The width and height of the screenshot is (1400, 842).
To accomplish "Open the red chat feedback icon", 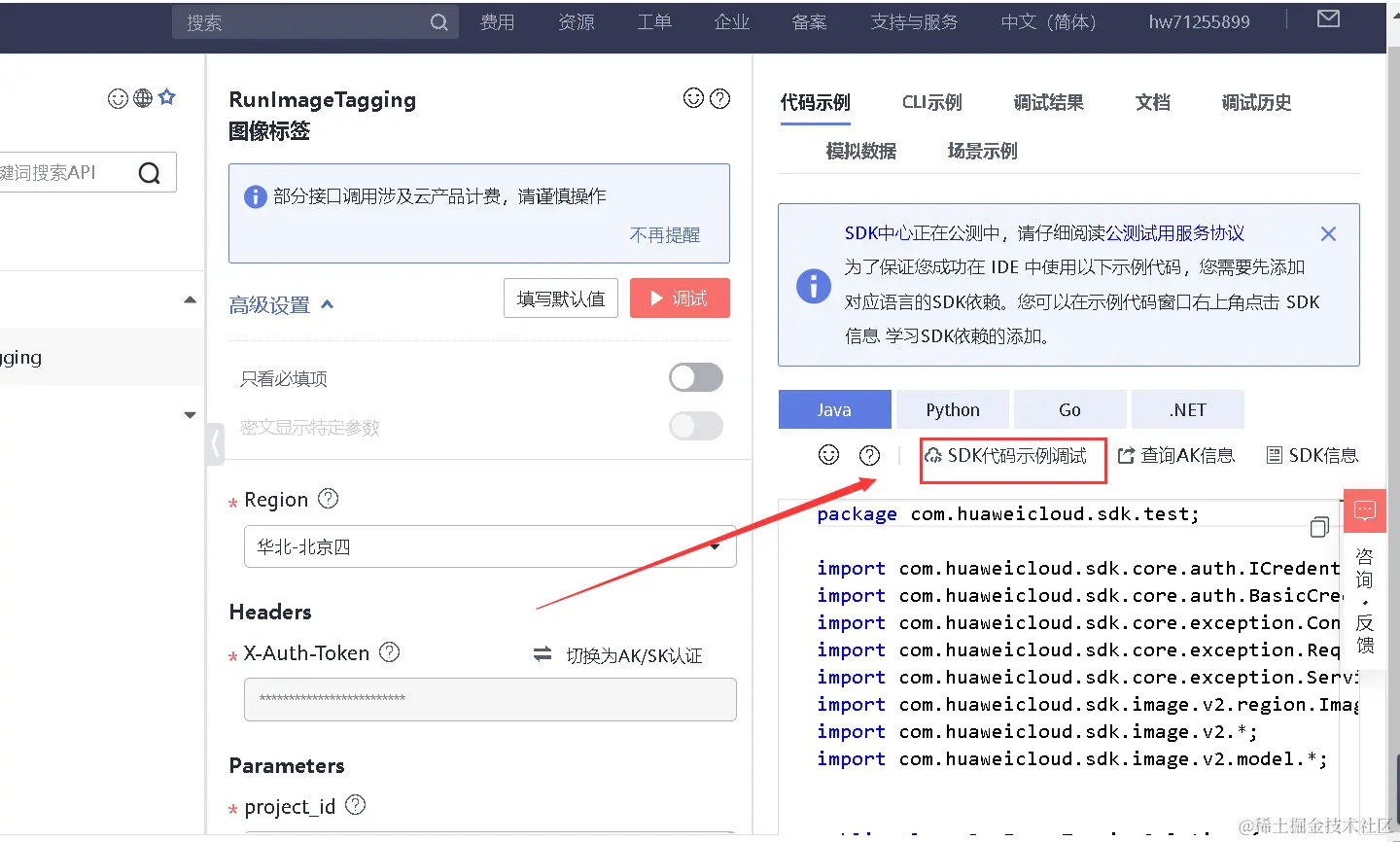I will click(x=1365, y=510).
